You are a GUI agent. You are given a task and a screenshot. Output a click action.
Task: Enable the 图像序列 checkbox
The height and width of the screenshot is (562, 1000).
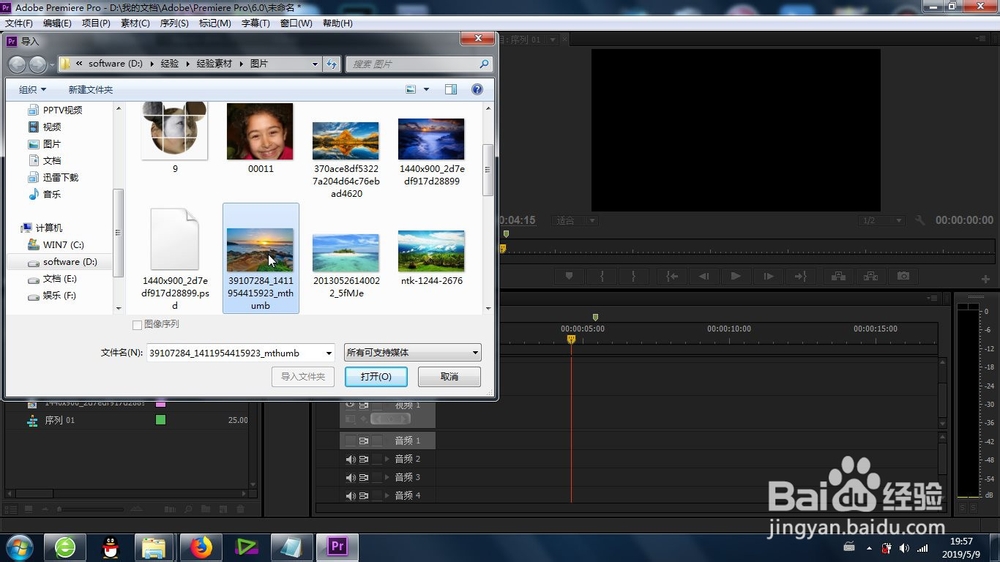(136, 325)
